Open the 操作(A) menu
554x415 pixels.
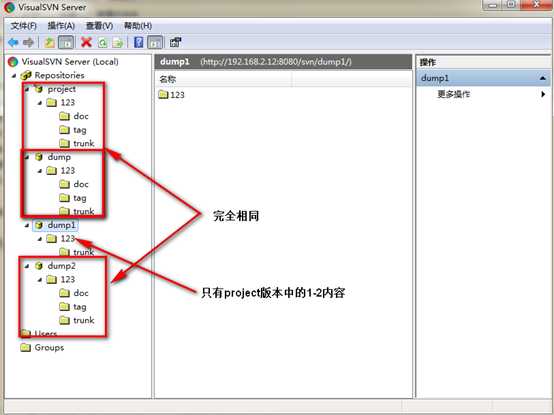click(61, 26)
